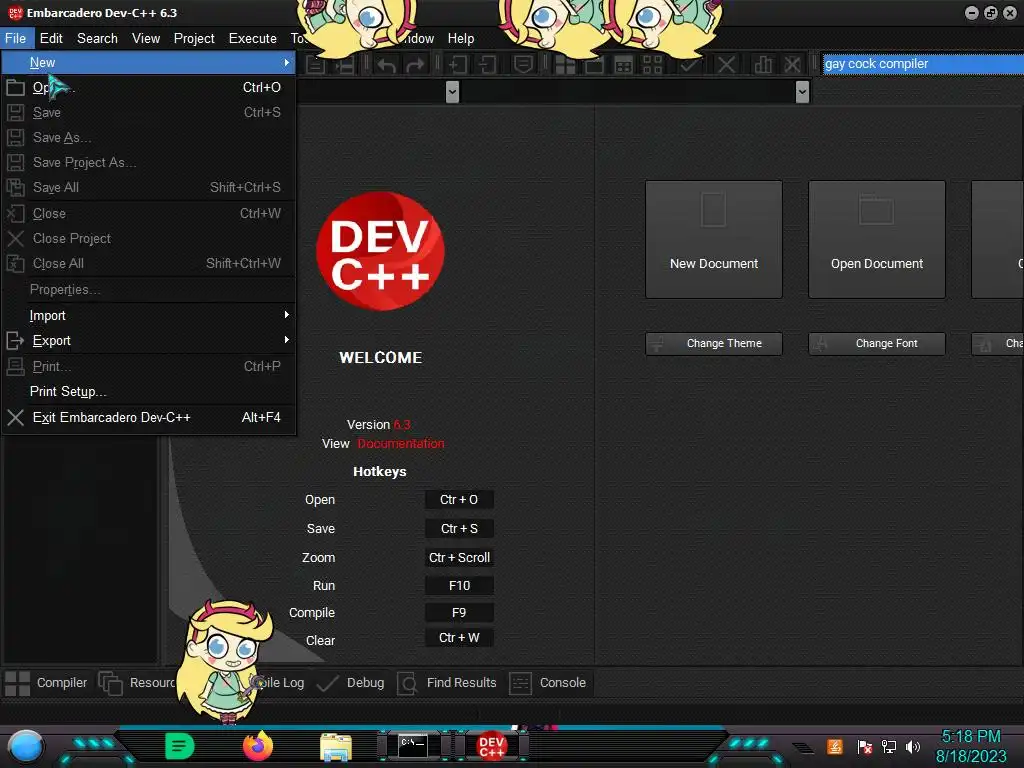Click the Change Font button
The width and height of the screenshot is (1024, 768).
(876, 344)
